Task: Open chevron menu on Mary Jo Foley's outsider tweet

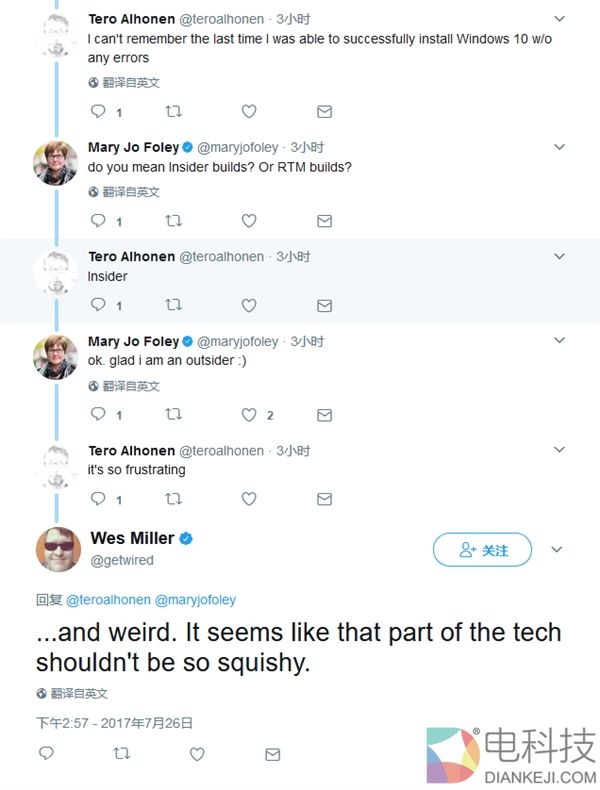Action: (560, 342)
